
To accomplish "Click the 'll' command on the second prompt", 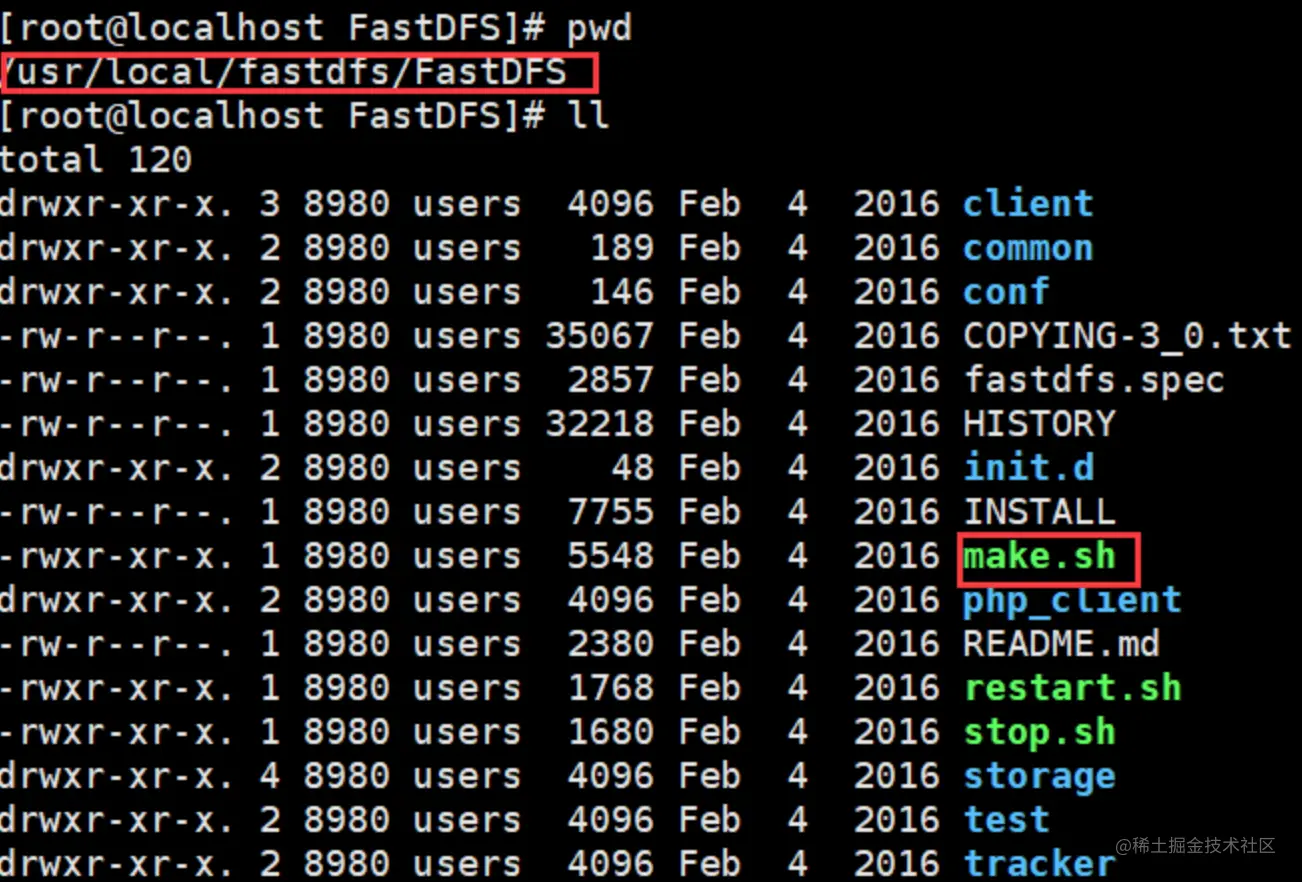I will pyautogui.click(x=588, y=115).
